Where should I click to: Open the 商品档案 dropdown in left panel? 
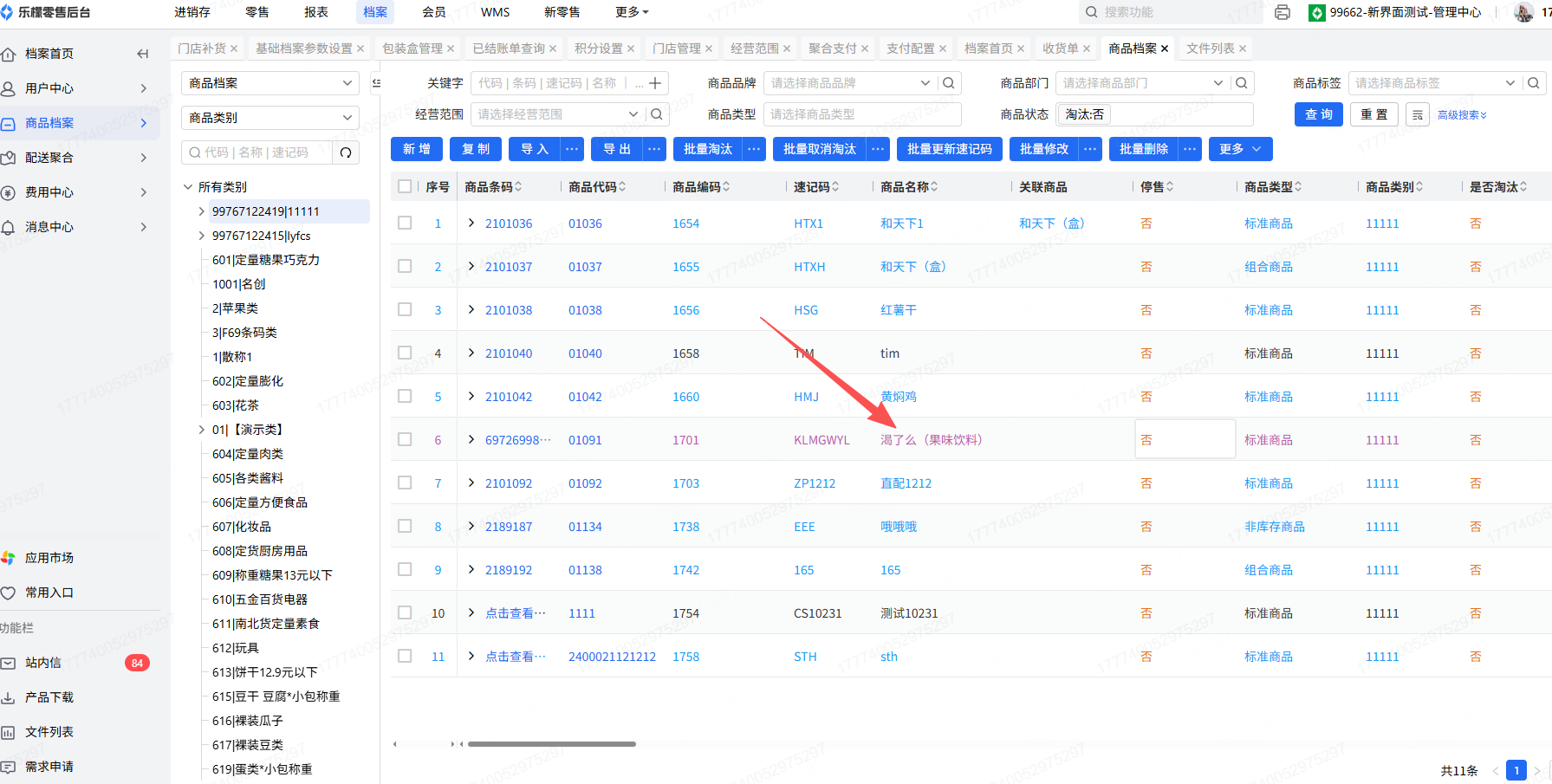tap(270, 83)
